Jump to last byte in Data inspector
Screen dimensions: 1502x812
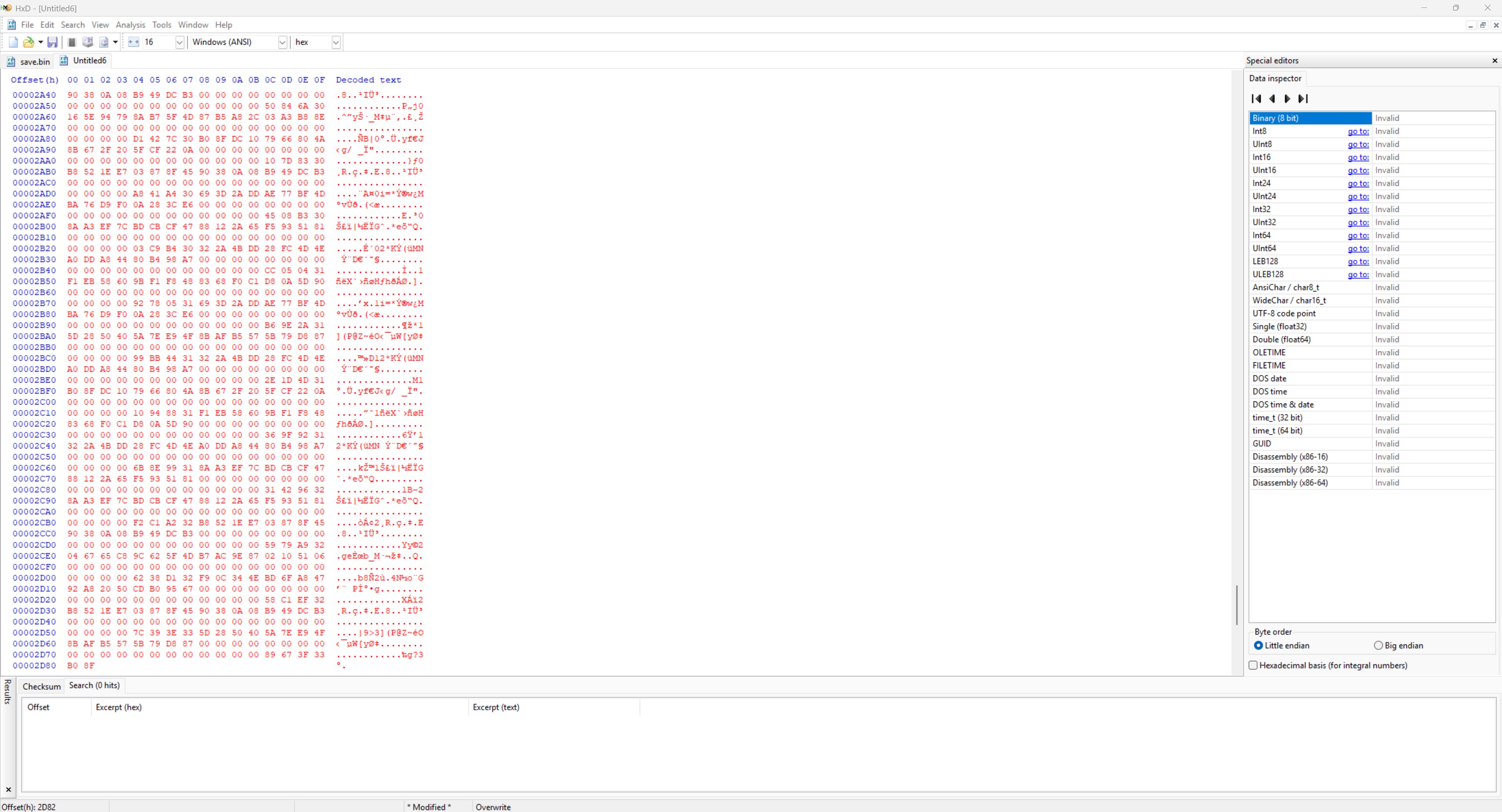click(1303, 98)
